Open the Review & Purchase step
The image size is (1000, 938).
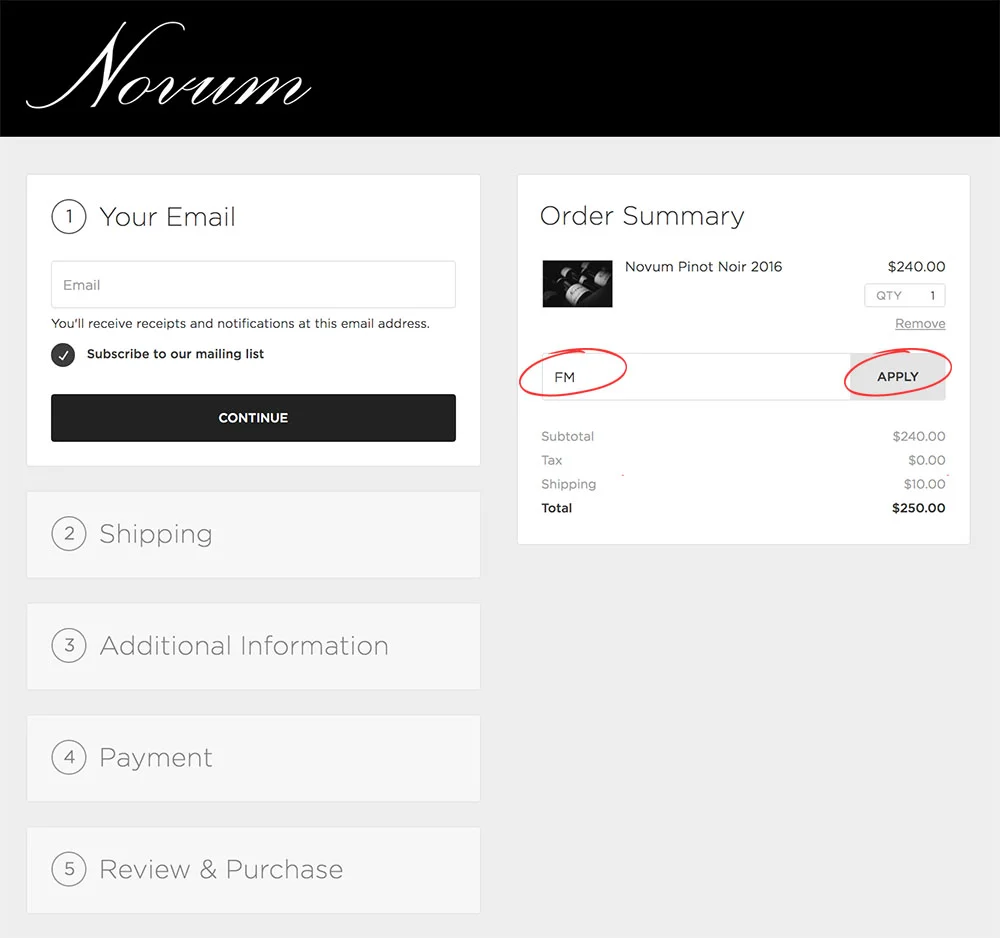253,870
